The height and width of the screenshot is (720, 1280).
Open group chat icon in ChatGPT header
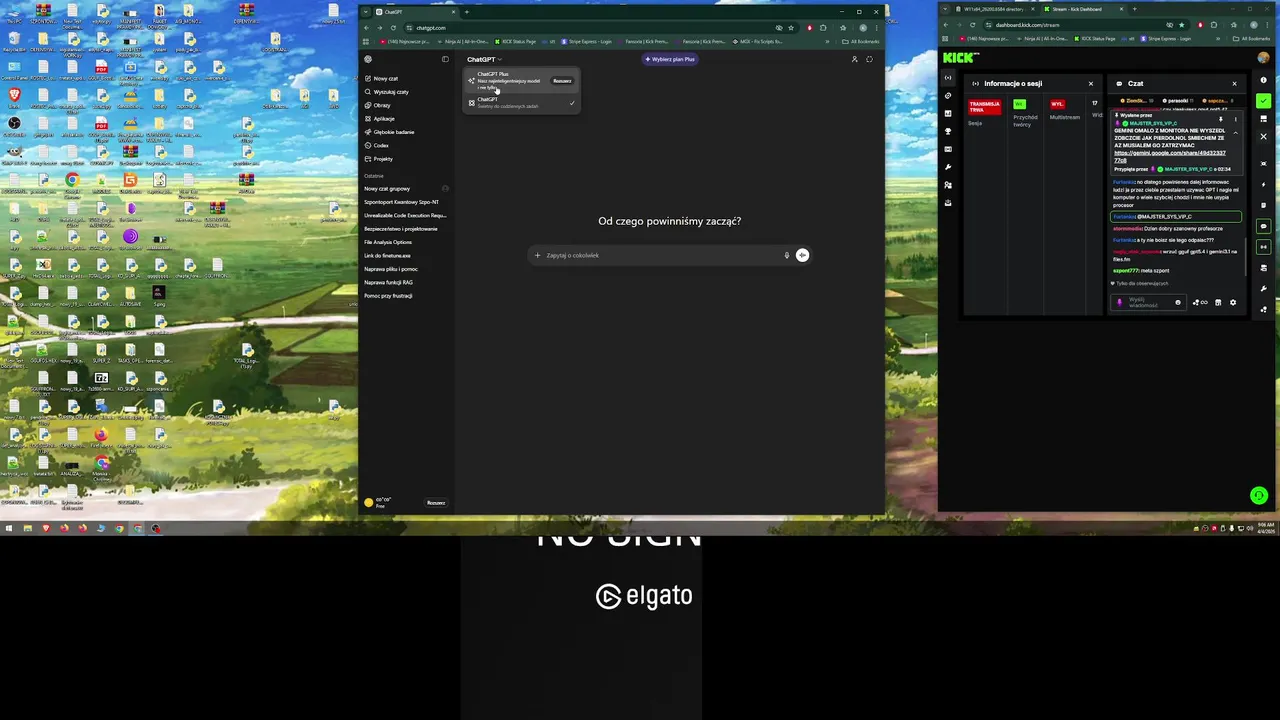click(x=854, y=59)
